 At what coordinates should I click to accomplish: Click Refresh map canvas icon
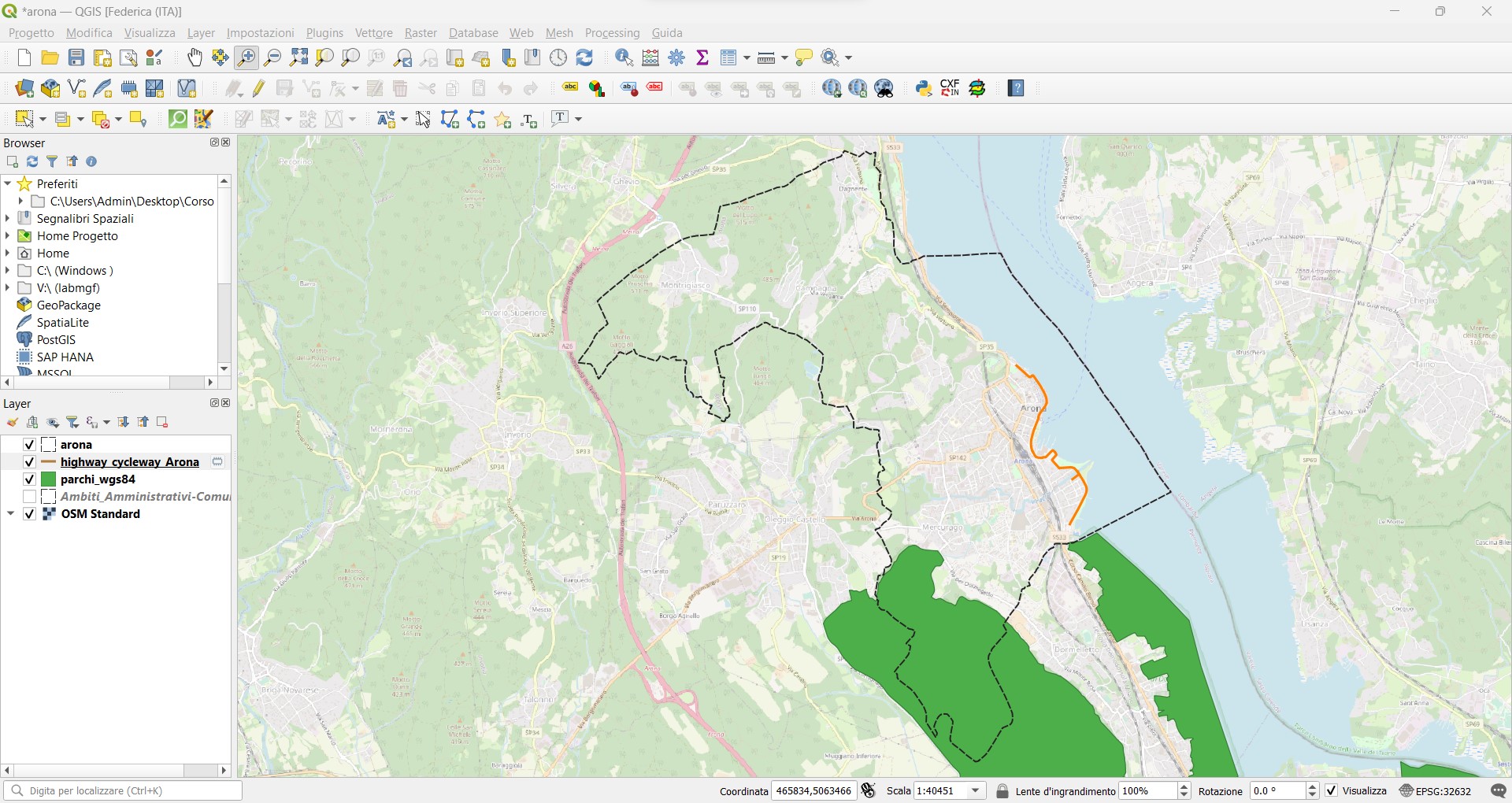[584, 57]
